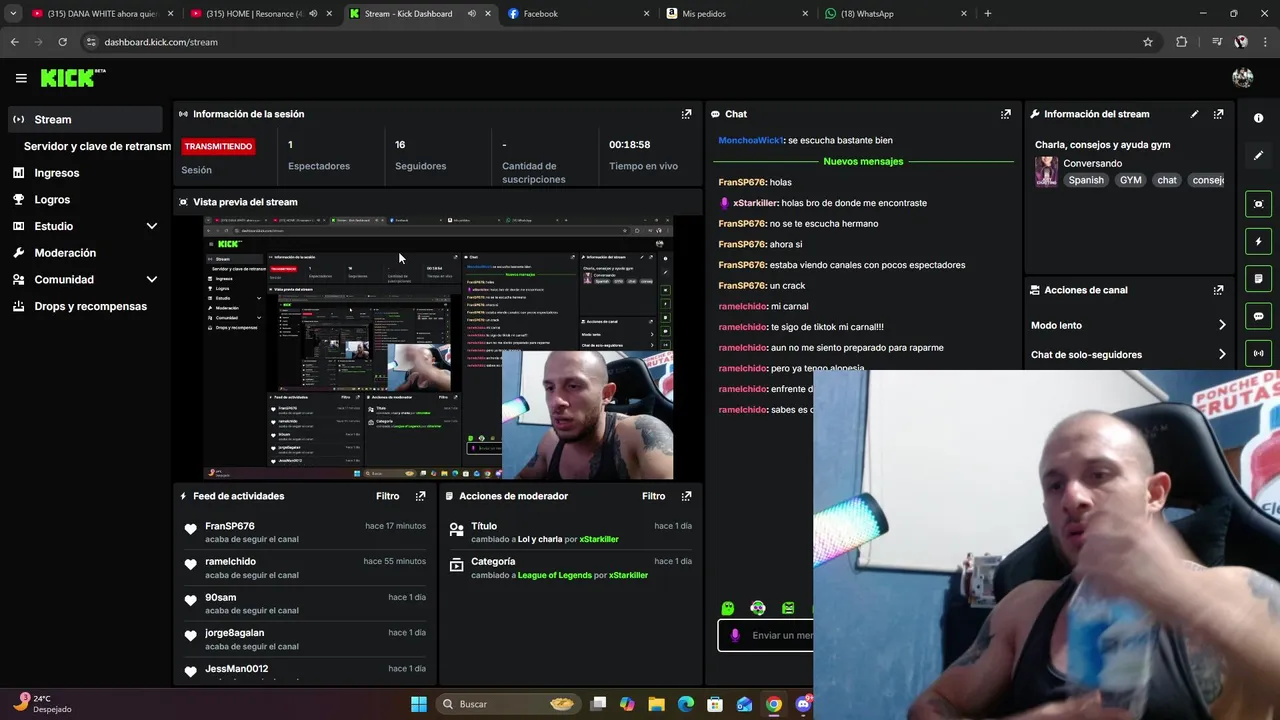Click the pencil icon in right rail
Screen dimensions: 1280x720
(1258, 156)
